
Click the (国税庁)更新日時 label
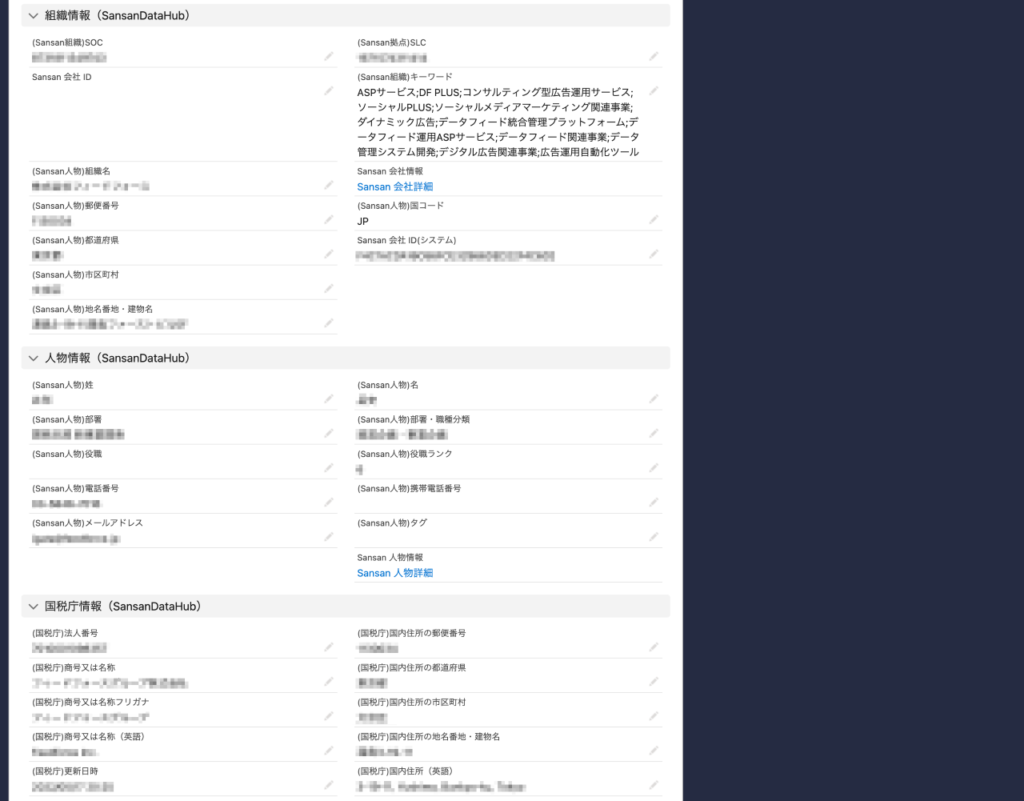point(65,772)
